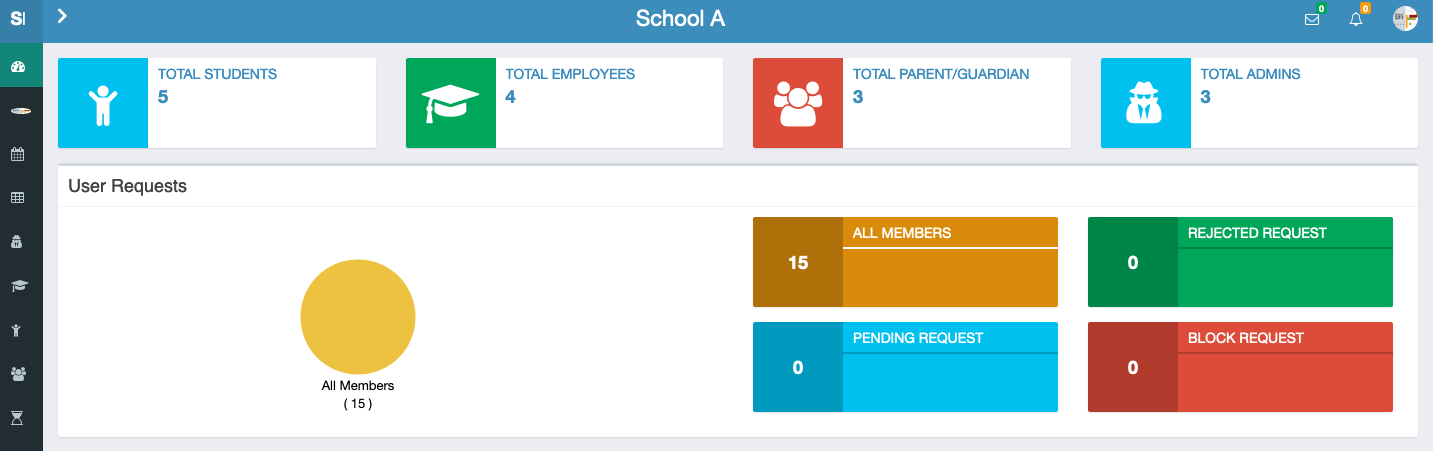The height and width of the screenshot is (451, 1433).
Task: Open the envelope messages icon
Action: [x=1312, y=19]
